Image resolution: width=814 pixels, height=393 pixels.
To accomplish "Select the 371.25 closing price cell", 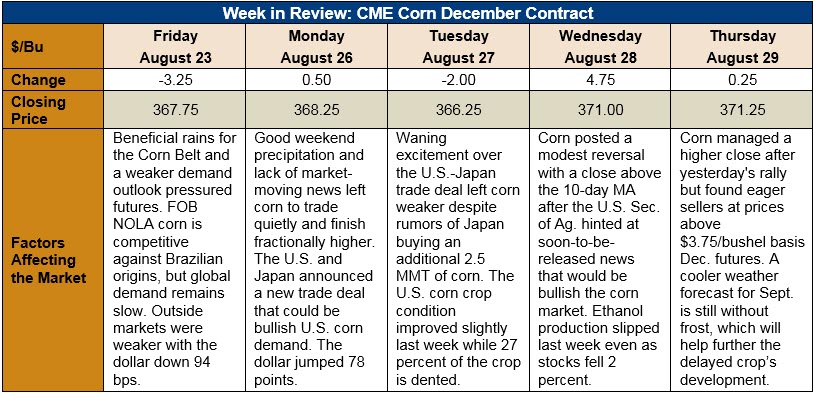I will 742,110.
